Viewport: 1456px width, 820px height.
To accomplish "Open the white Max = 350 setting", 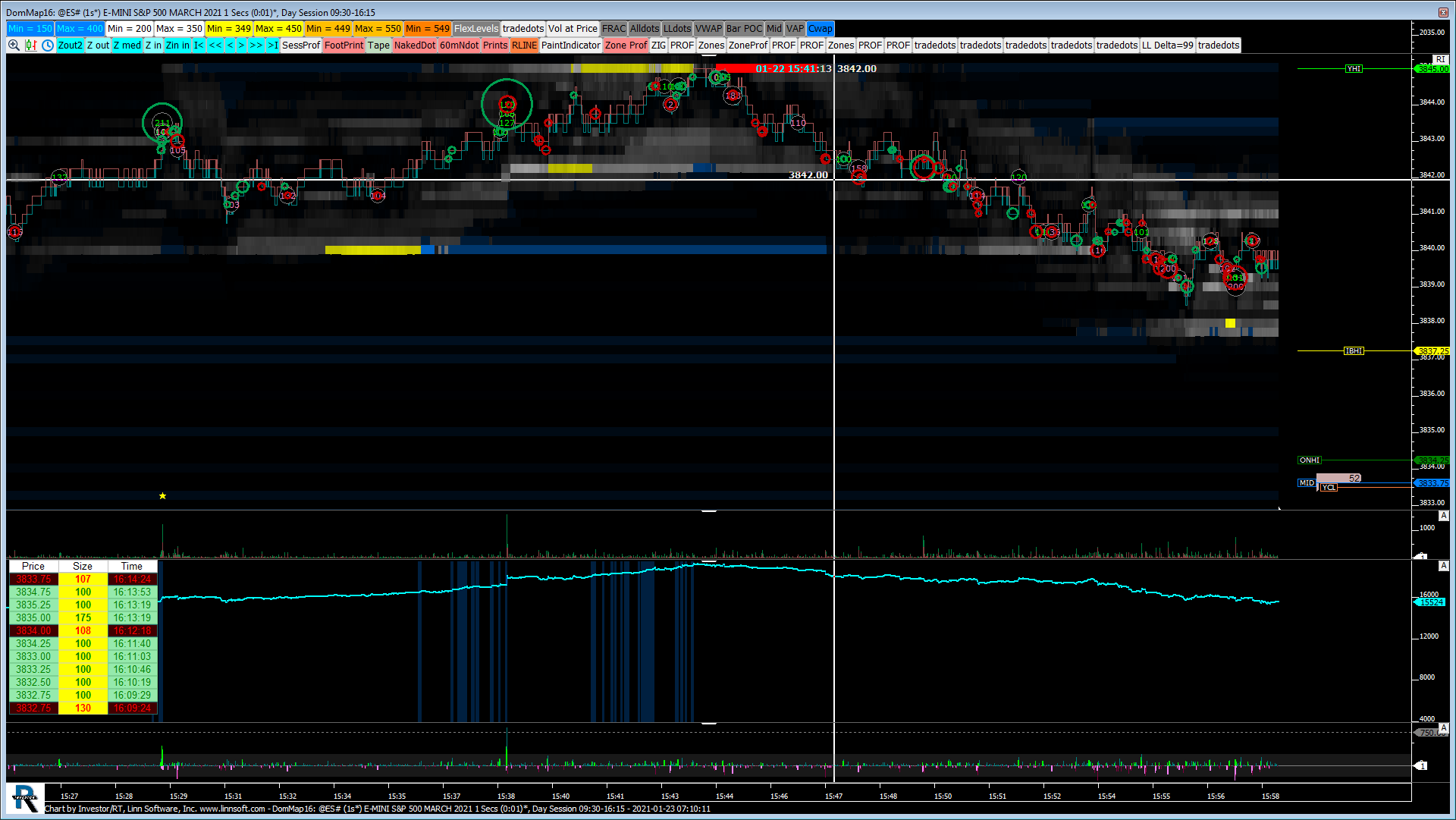I will 179,29.
